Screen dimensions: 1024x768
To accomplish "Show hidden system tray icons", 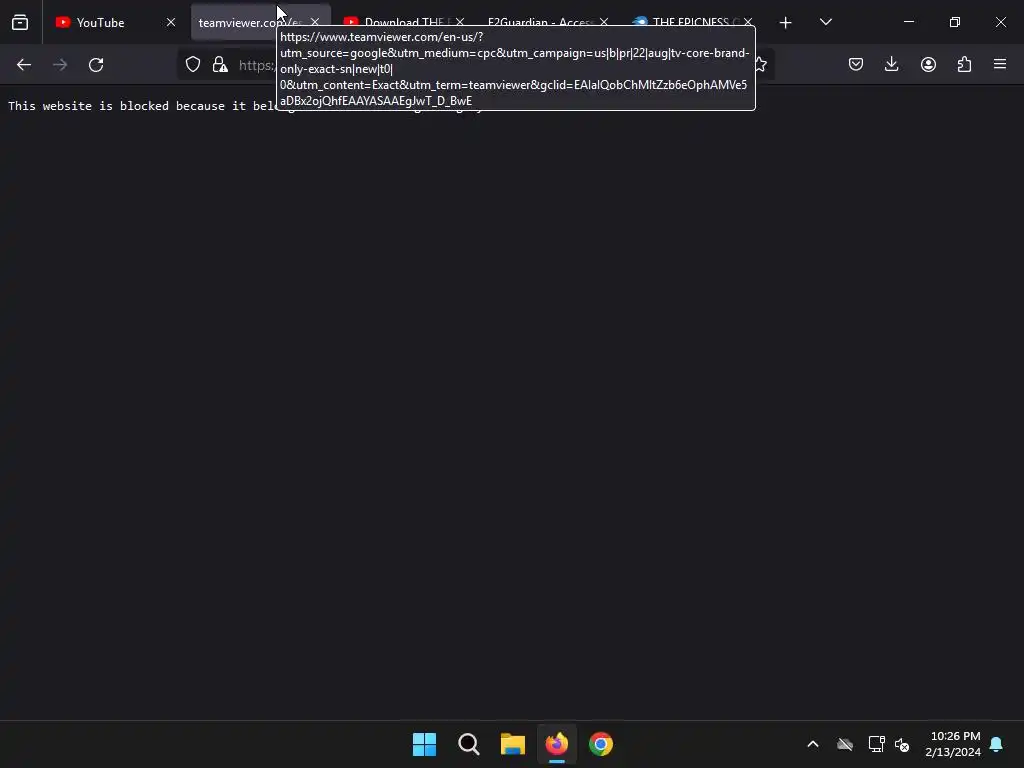I will pyautogui.click(x=813, y=744).
